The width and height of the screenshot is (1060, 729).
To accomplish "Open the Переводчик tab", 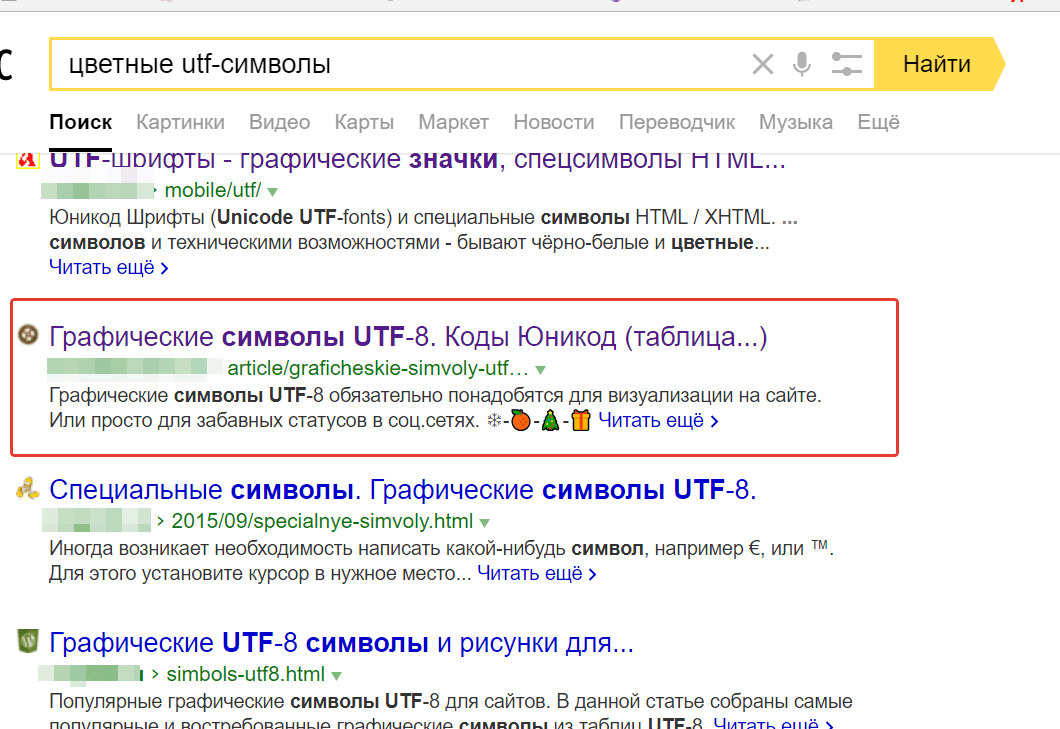I will click(x=677, y=122).
